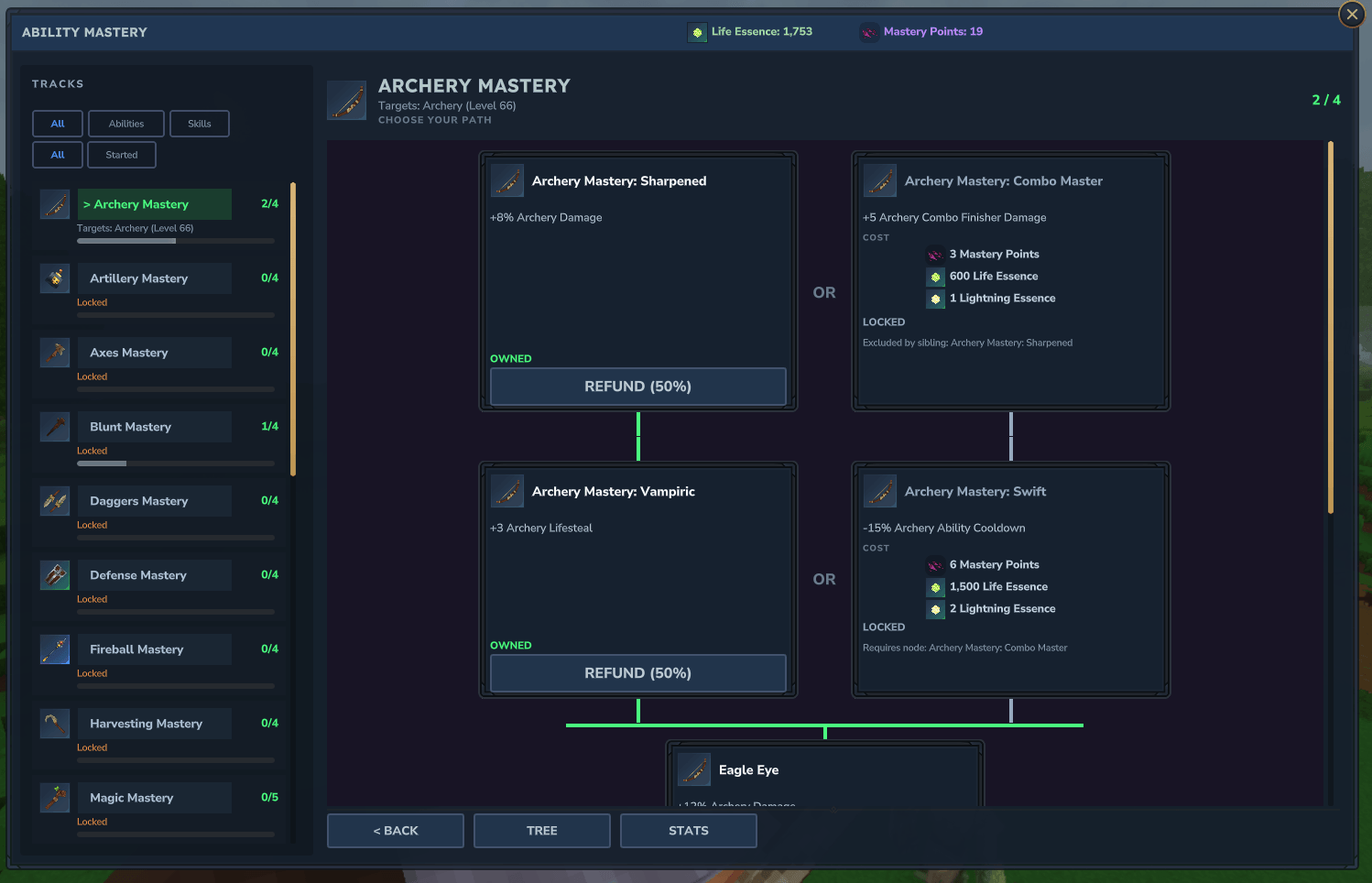1372x883 pixels.
Task: Refund the Archery Mastery: Vampiric node
Action: pos(638,673)
